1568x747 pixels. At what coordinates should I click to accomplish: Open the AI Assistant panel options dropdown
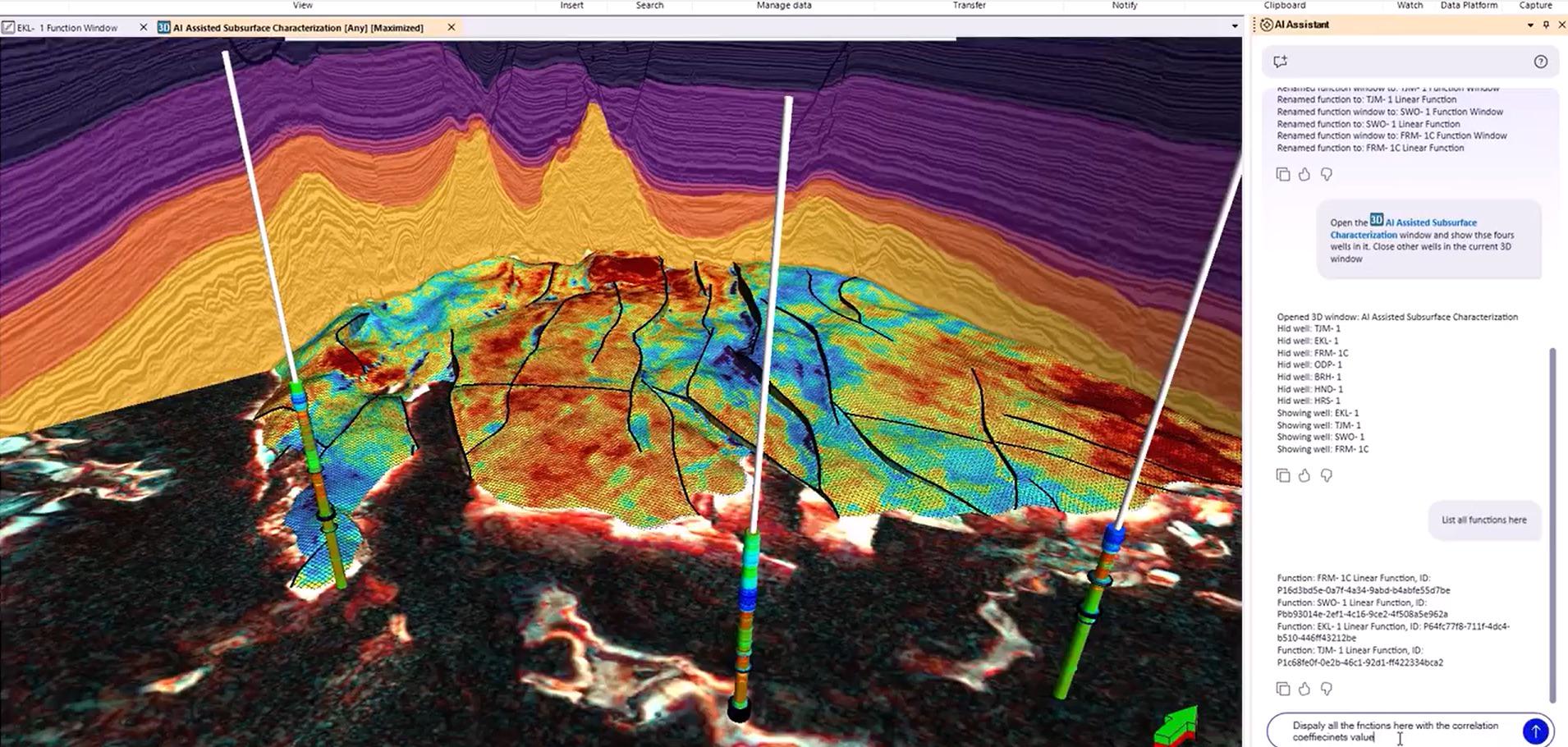click(1530, 25)
